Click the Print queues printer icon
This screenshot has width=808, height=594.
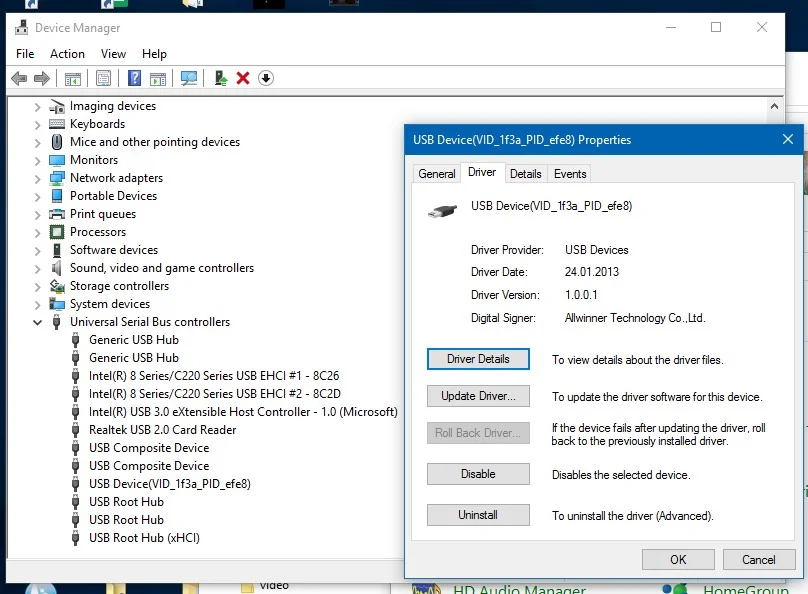pos(57,214)
